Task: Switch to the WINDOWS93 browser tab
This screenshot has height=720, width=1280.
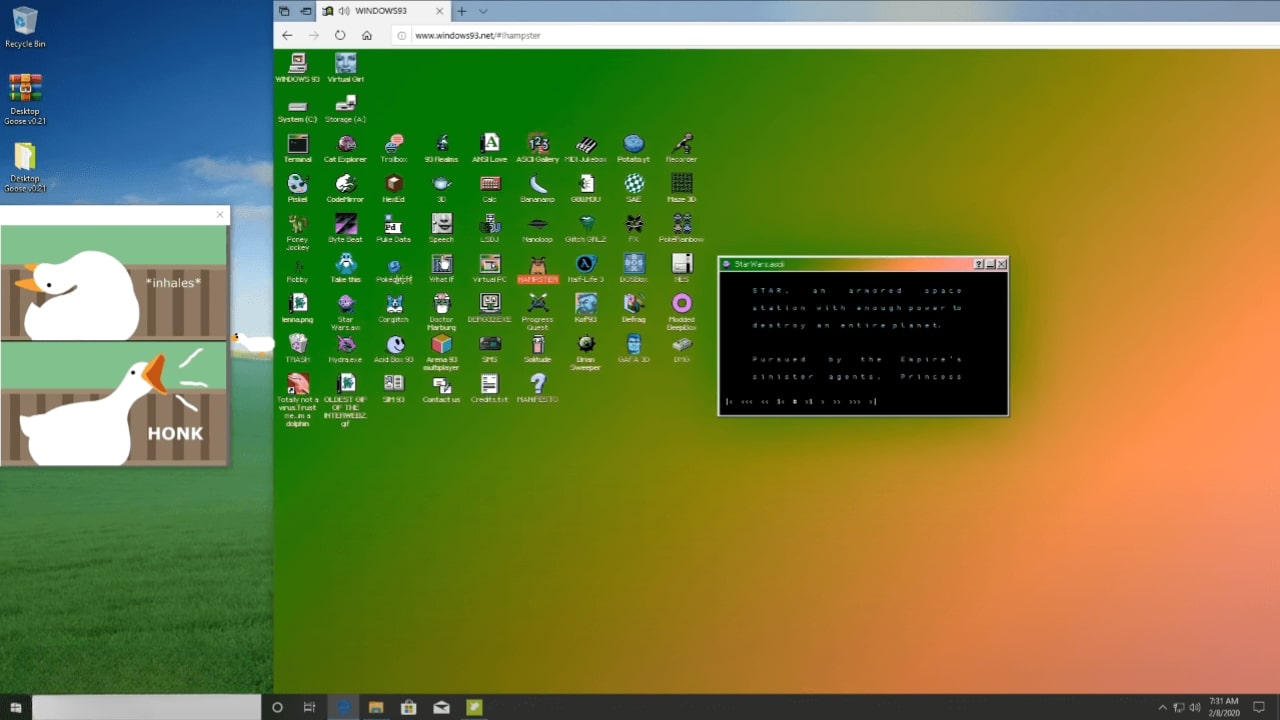Action: pyautogui.click(x=383, y=11)
